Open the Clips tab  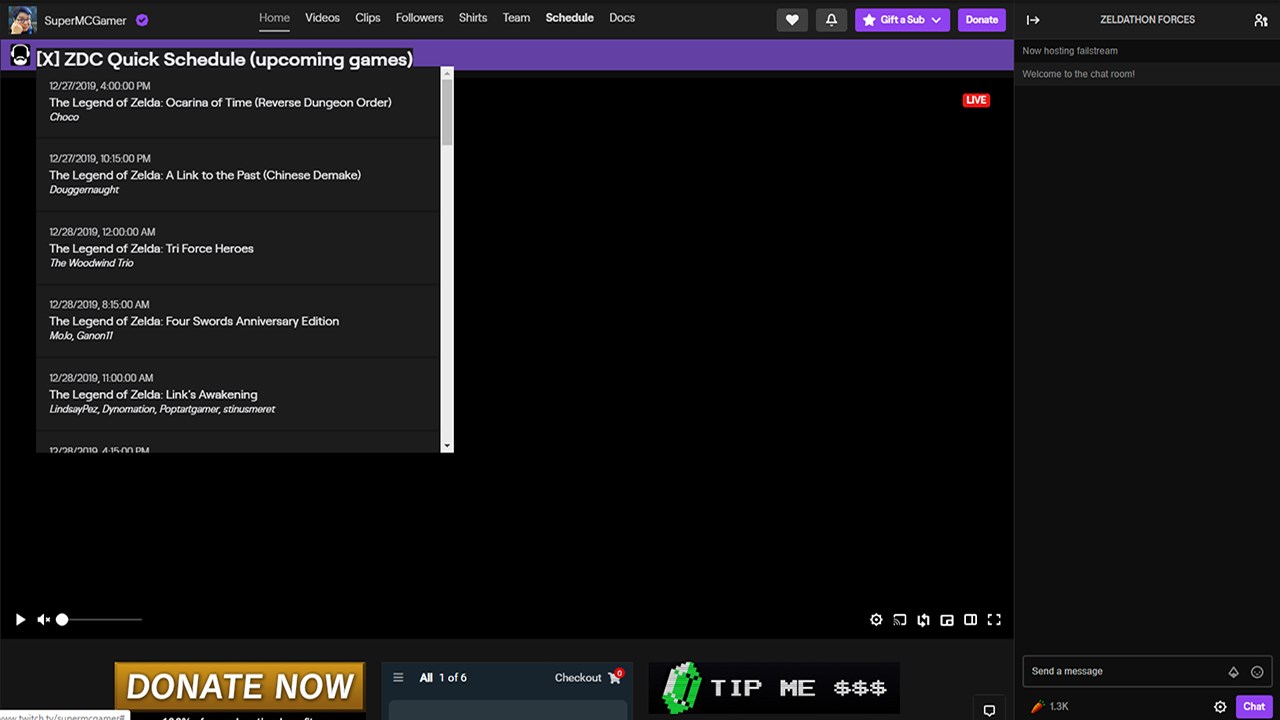(x=368, y=18)
